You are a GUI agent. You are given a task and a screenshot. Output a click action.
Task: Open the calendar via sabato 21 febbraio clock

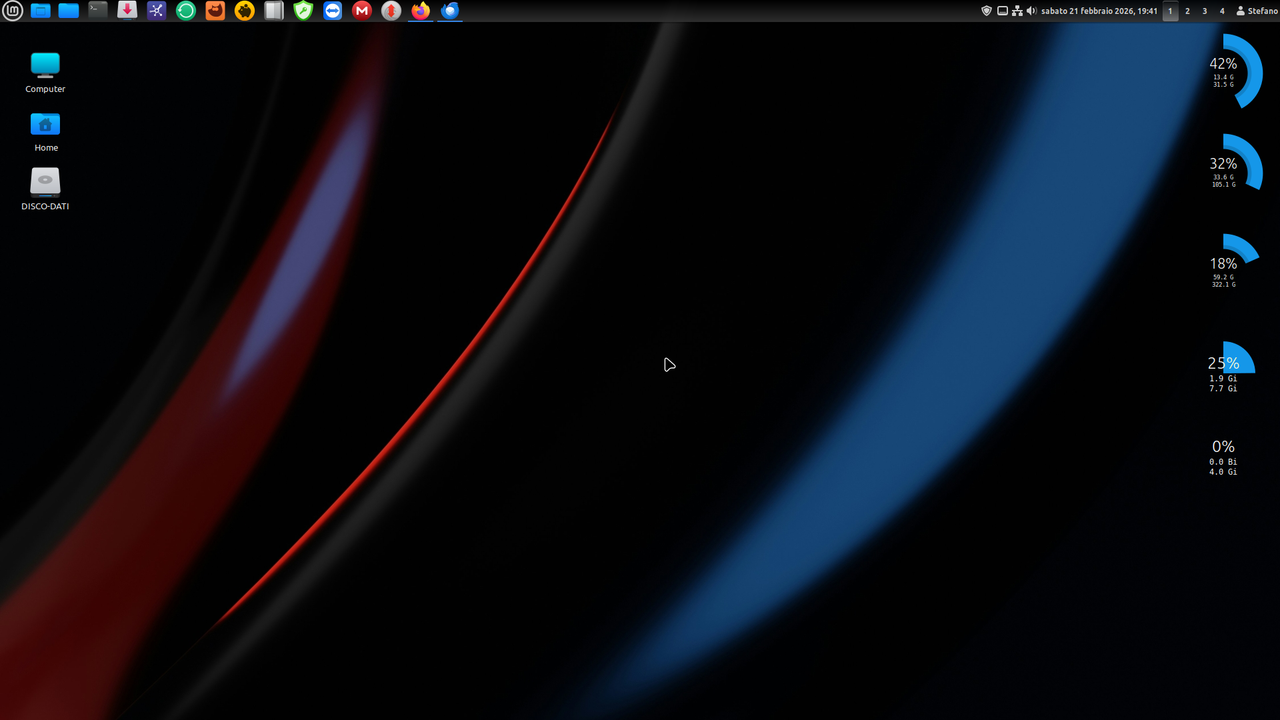click(x=1099, y=11)
